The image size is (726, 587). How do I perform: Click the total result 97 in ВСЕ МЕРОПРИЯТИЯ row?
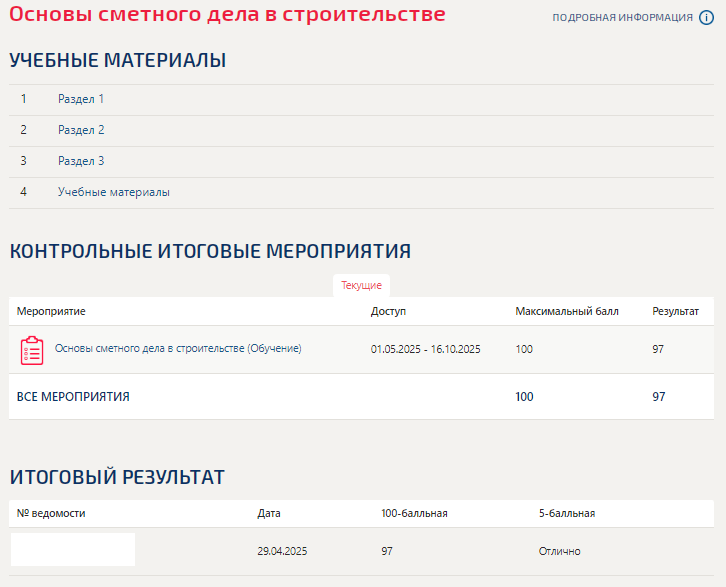(x=658, y=397)
